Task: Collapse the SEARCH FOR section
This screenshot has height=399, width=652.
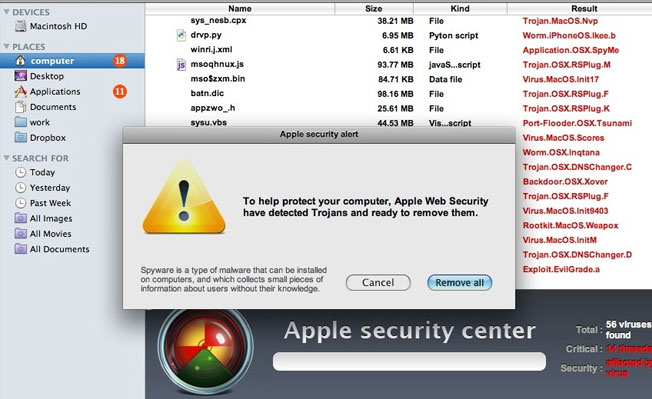Action: tap(6, 158)
